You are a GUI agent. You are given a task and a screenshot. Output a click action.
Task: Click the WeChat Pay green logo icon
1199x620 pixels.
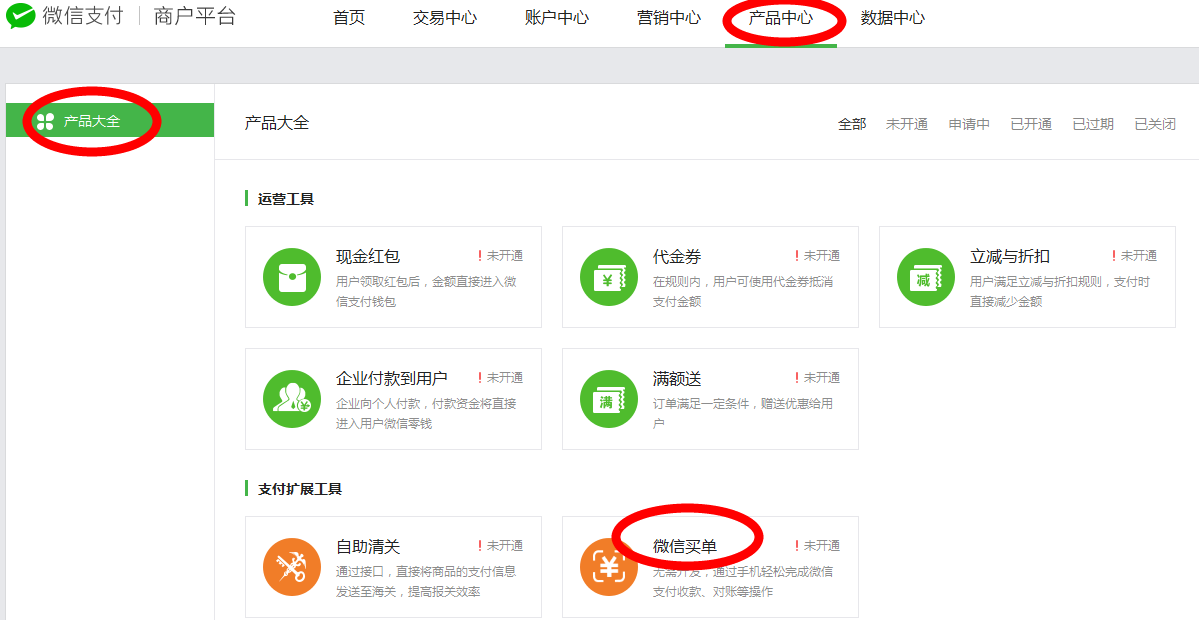[x=21, y=16]
